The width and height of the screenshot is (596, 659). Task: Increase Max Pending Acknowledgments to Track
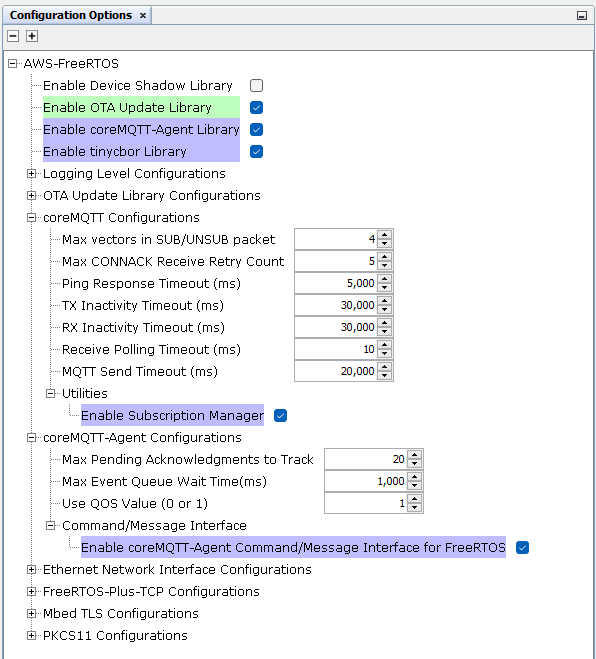pos(414,455)
